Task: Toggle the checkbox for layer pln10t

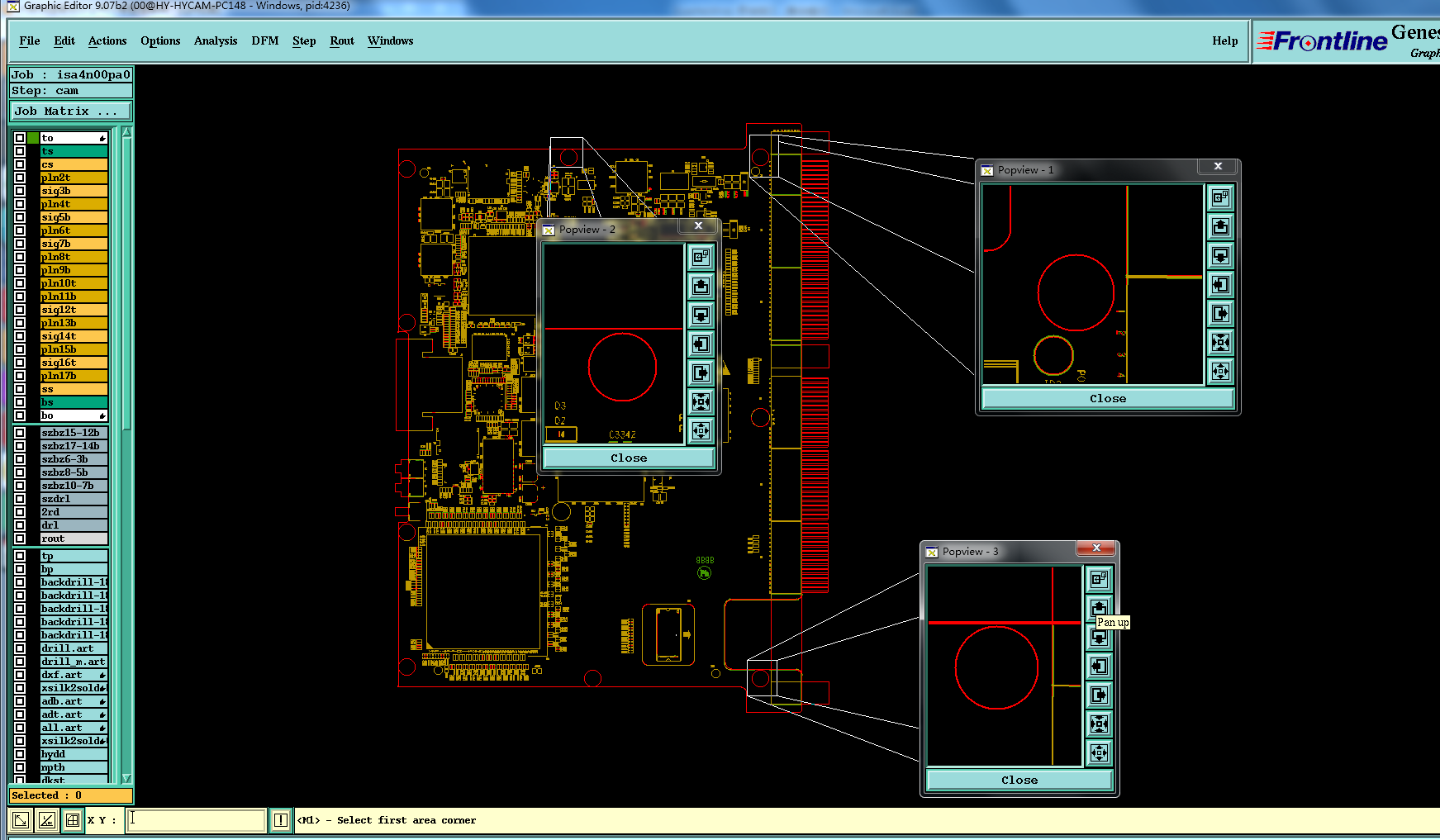Action: coord(20,283)
